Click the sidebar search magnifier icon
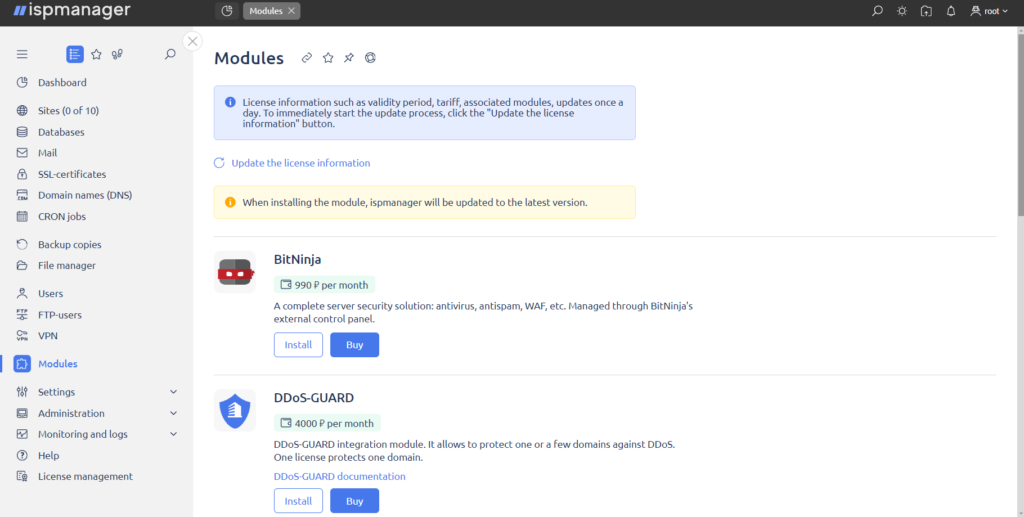 (170, 54)
